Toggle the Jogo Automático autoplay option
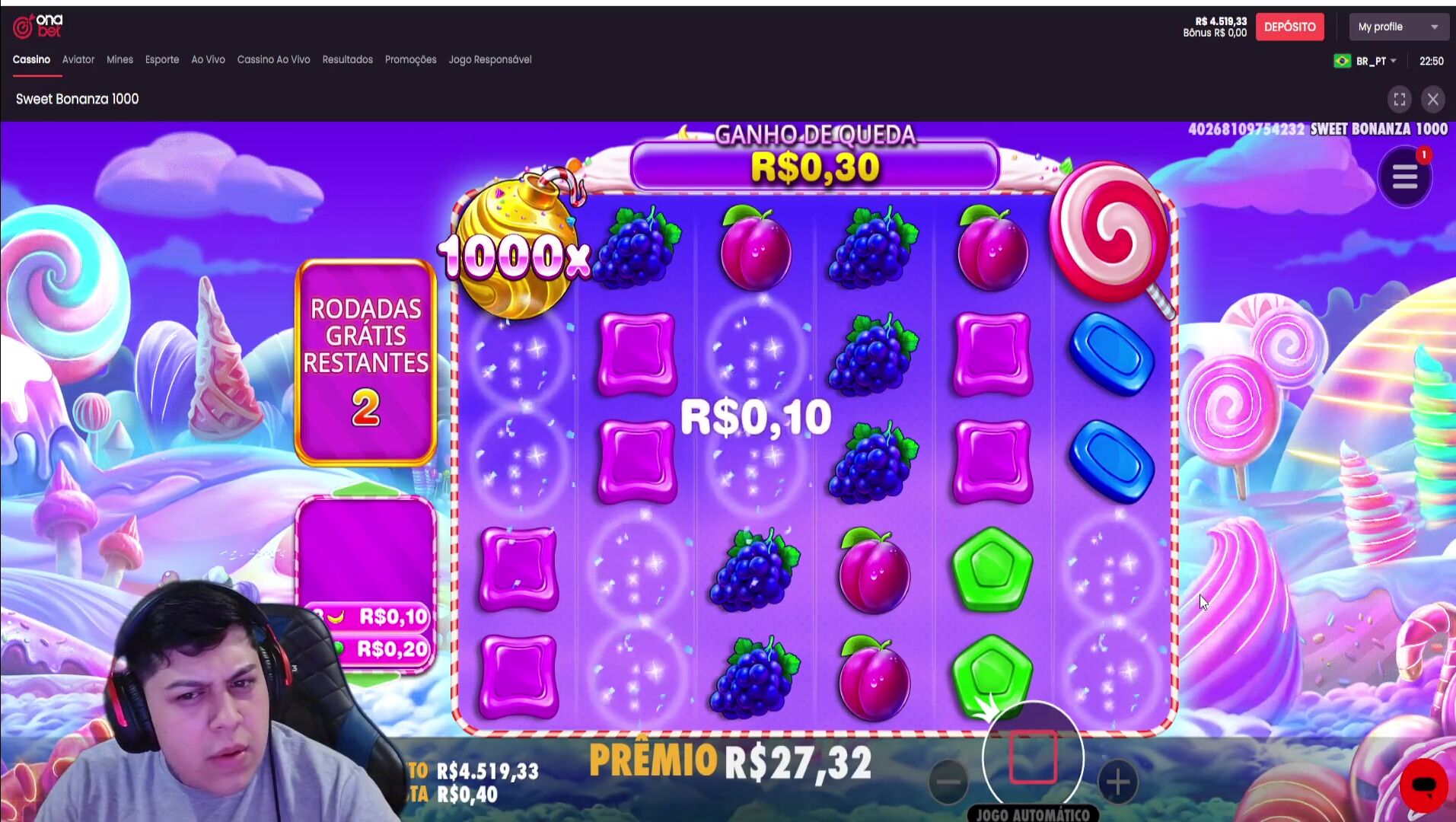This screenshot has width=1456, height=822. [x=1033, y=814]
